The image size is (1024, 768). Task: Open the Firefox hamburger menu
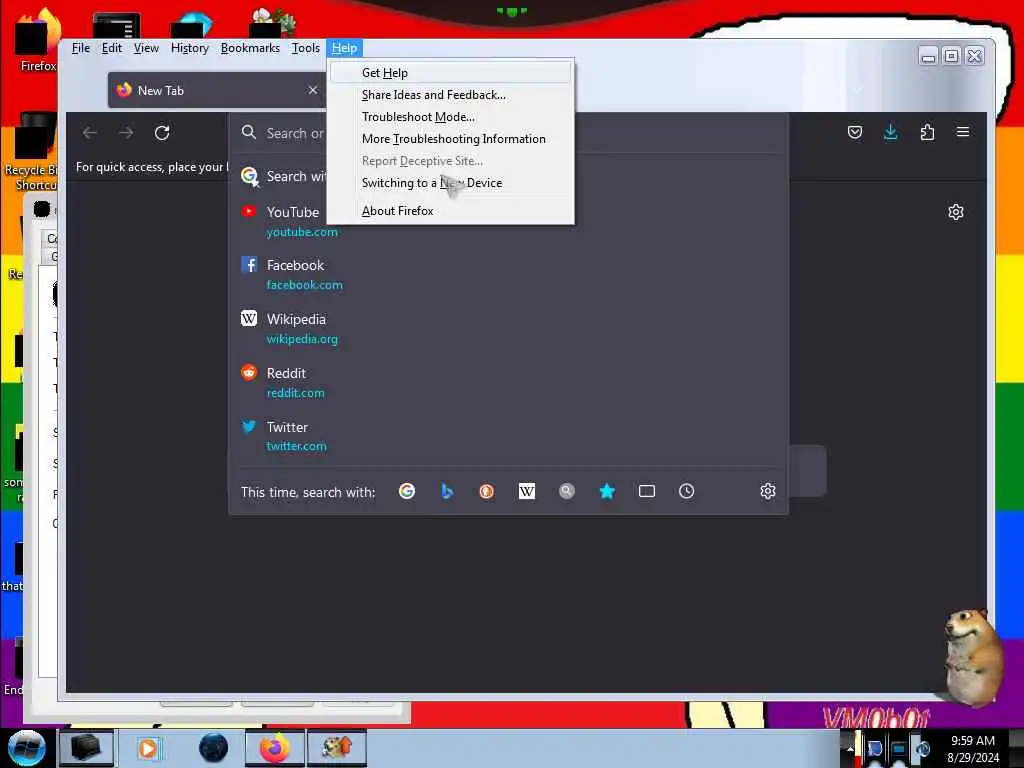click(x=963, y=133)
